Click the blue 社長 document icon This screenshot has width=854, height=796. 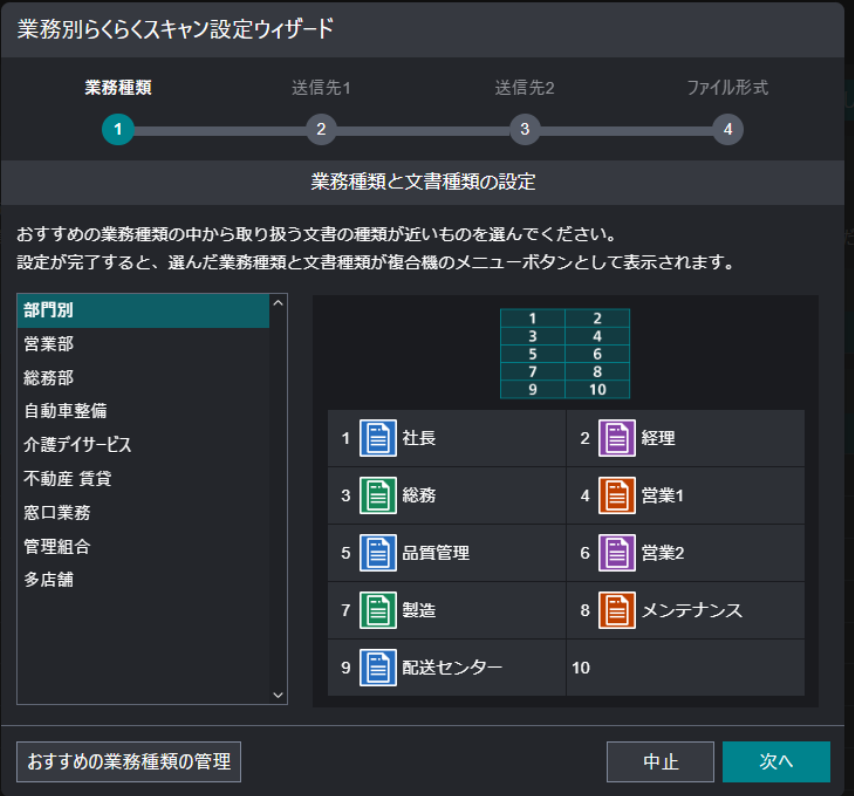pyautogui.click(x=378, y=438)
